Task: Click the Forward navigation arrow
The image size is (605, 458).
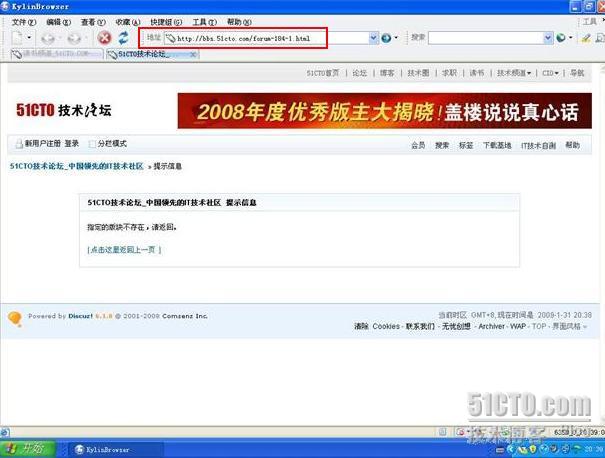Action: pos(74,38)
